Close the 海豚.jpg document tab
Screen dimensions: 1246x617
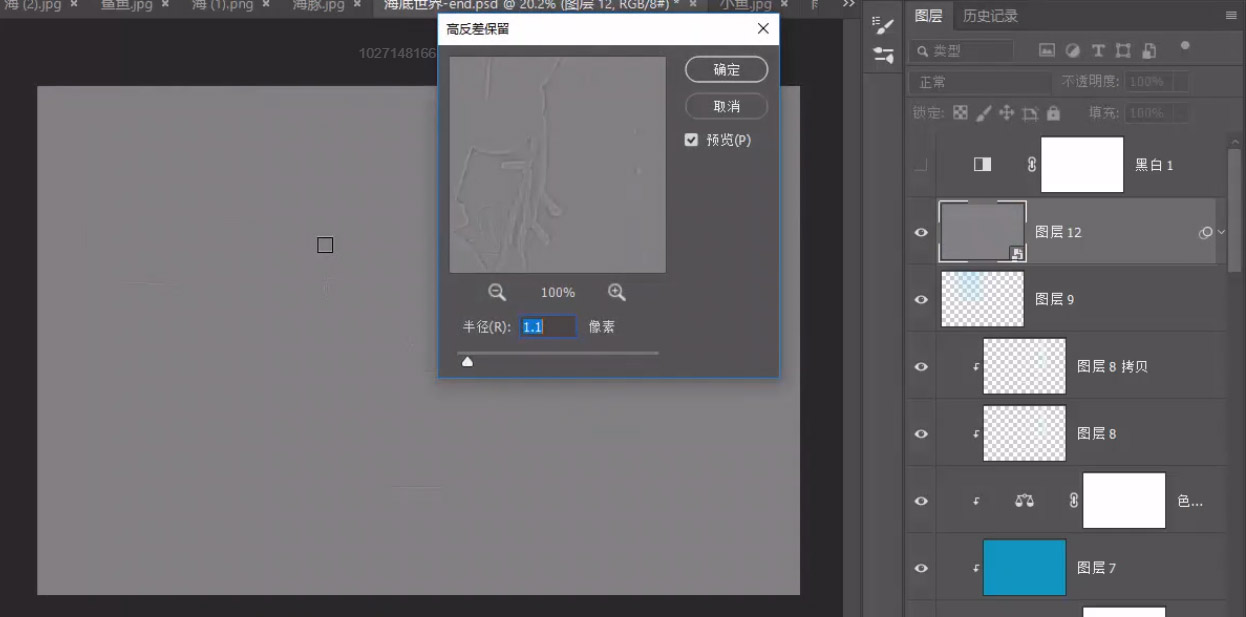(358, 5)
